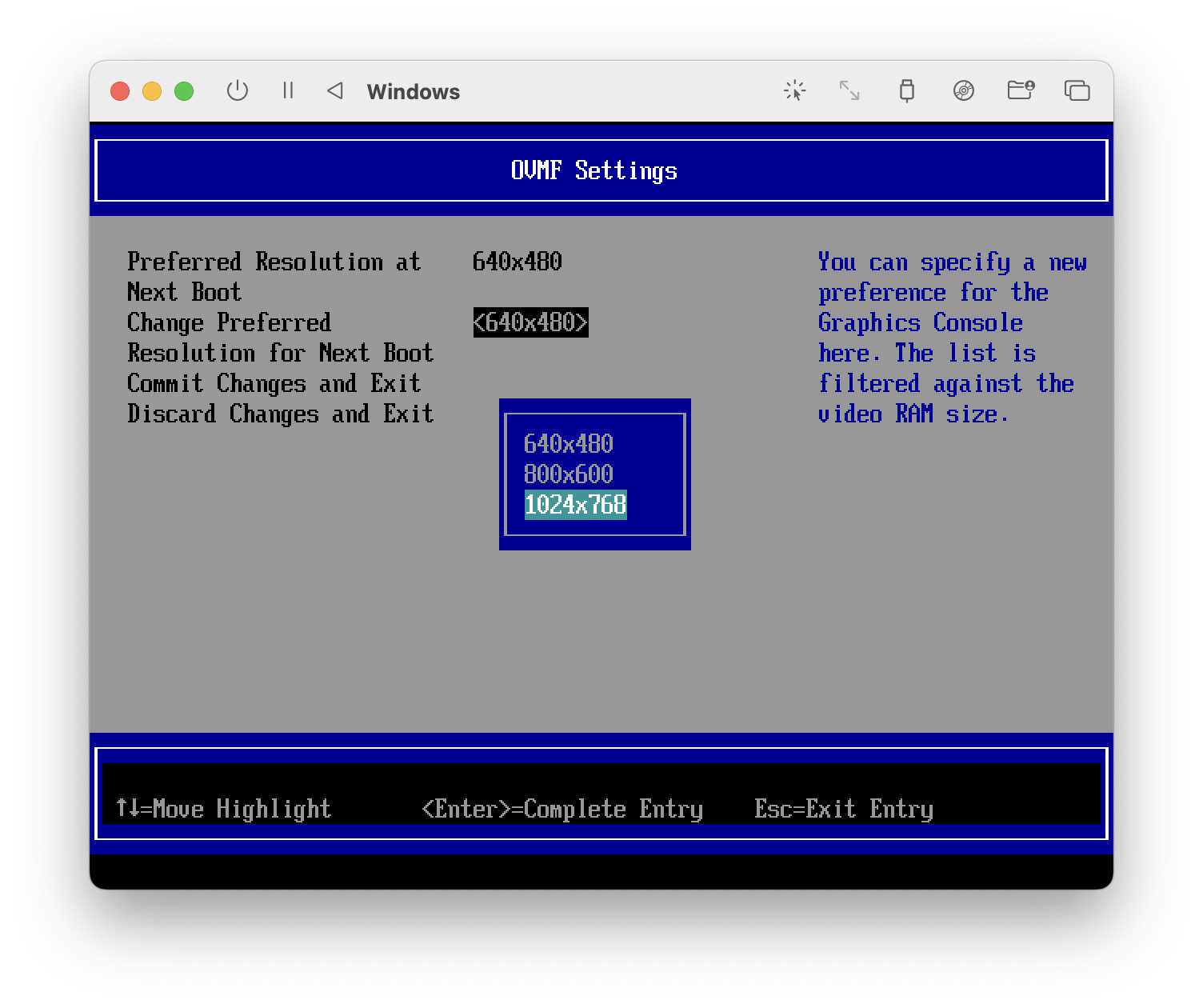Select 800x600 in the resolution popup

point(569,474)
